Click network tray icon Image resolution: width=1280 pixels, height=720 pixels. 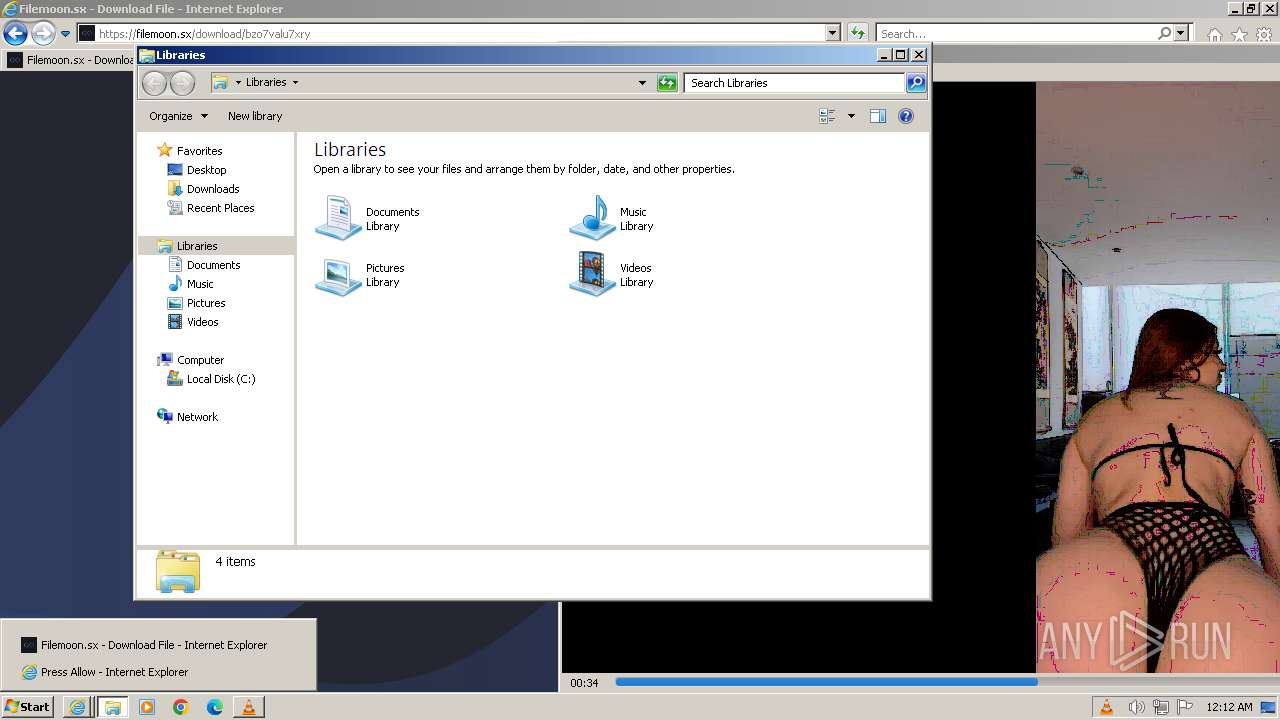point(1161,707)
